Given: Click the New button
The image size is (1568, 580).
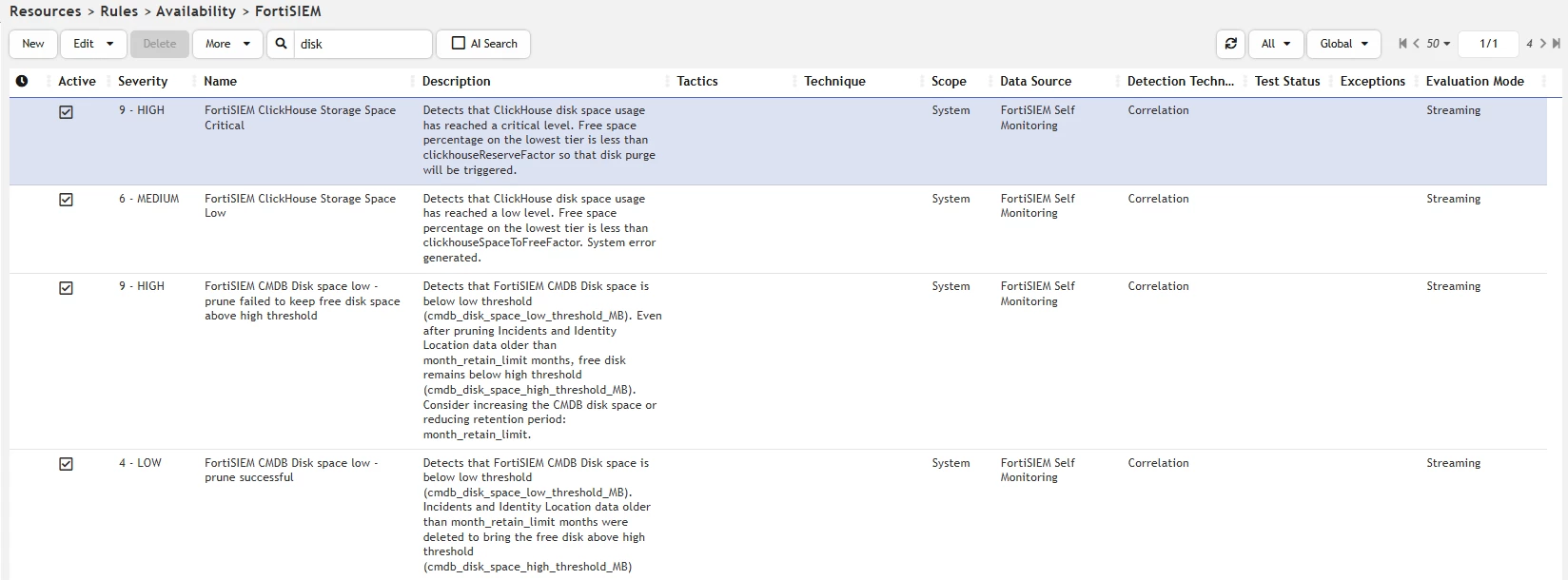Looking at the screenshot, I should [x=33, y=44].
